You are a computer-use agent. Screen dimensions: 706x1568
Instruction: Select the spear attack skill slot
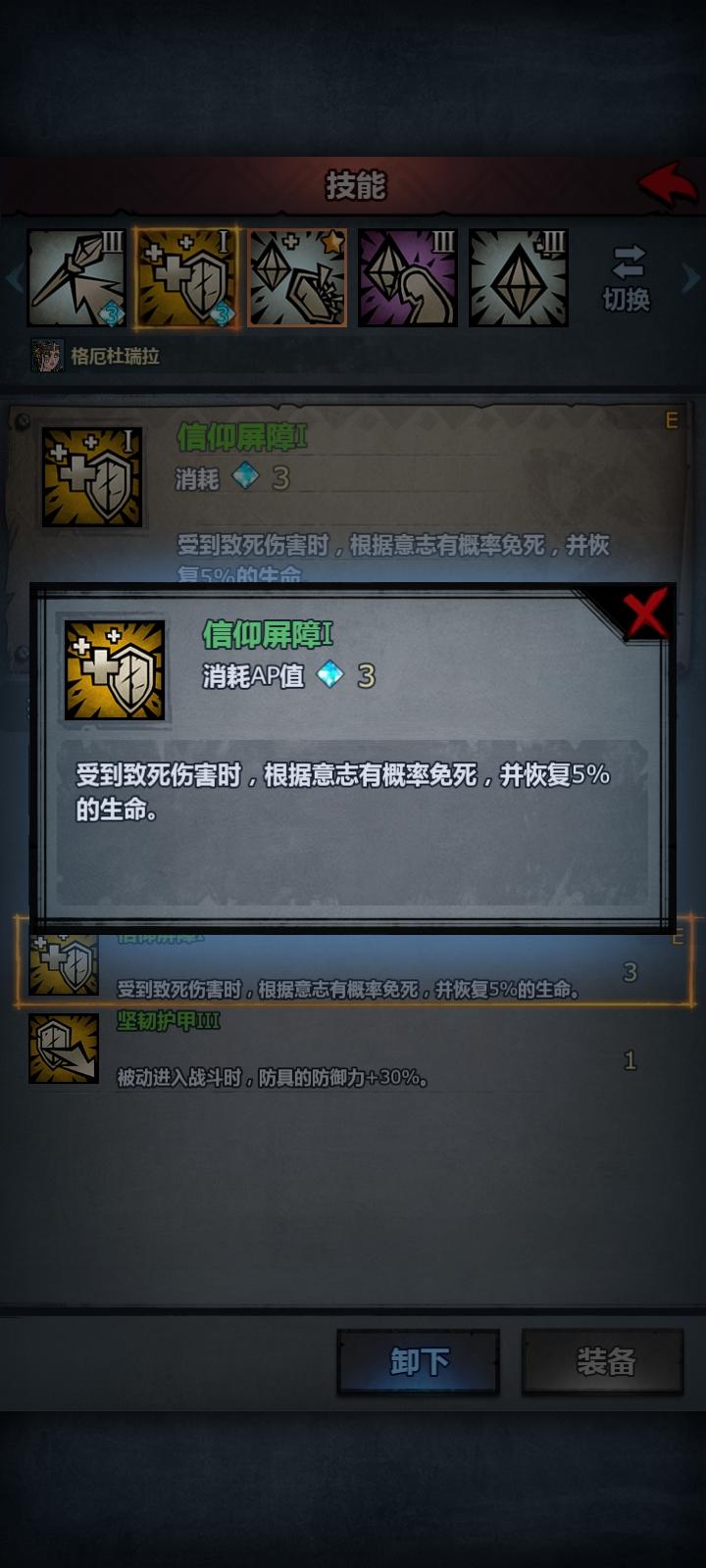(x=76, y=278)
